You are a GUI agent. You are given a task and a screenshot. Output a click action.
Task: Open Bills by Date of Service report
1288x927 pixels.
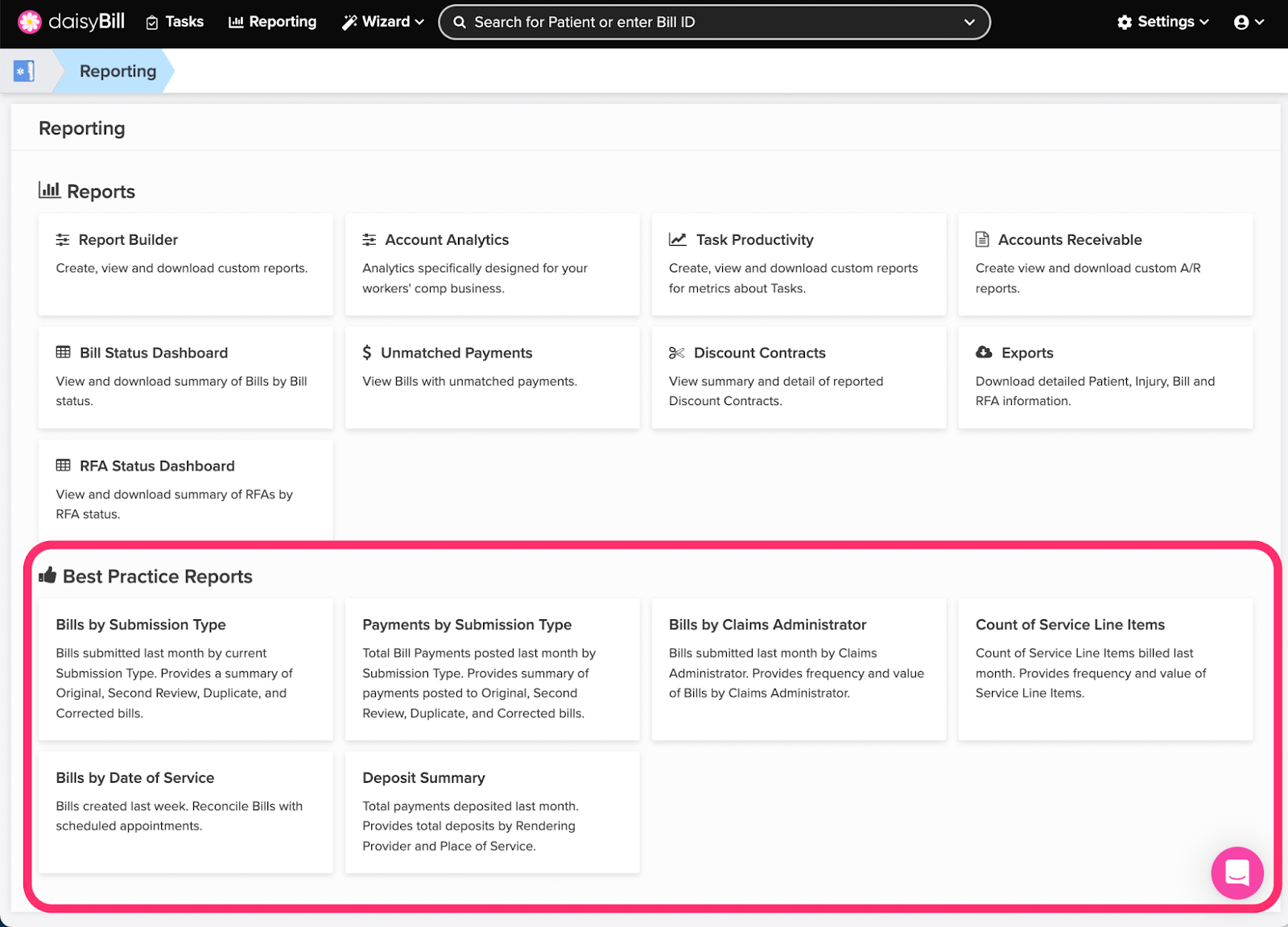pyautogui.click(x=186, y=813)
